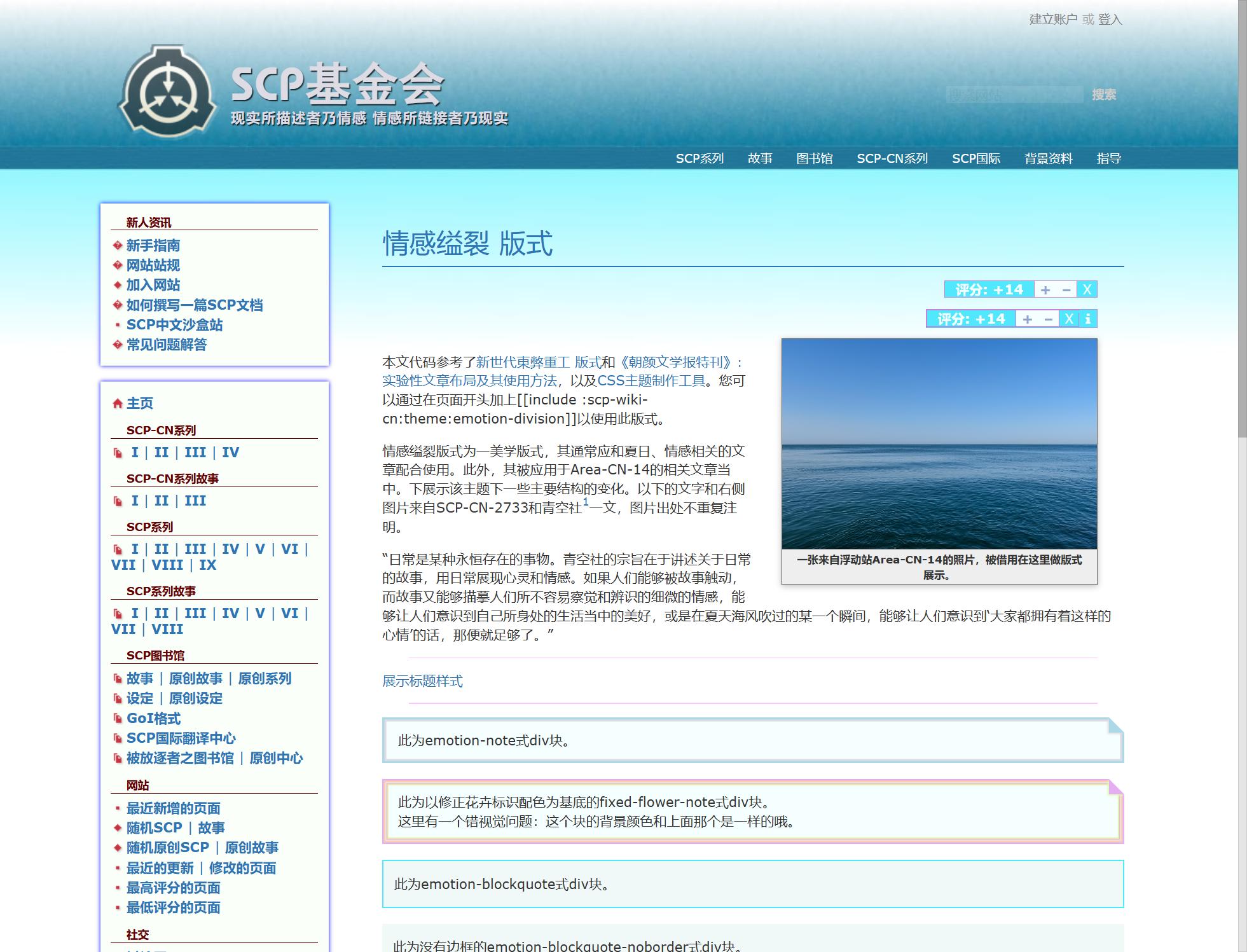
Task: Open the 背景资料 top menu
Action: pos(1048,158)
